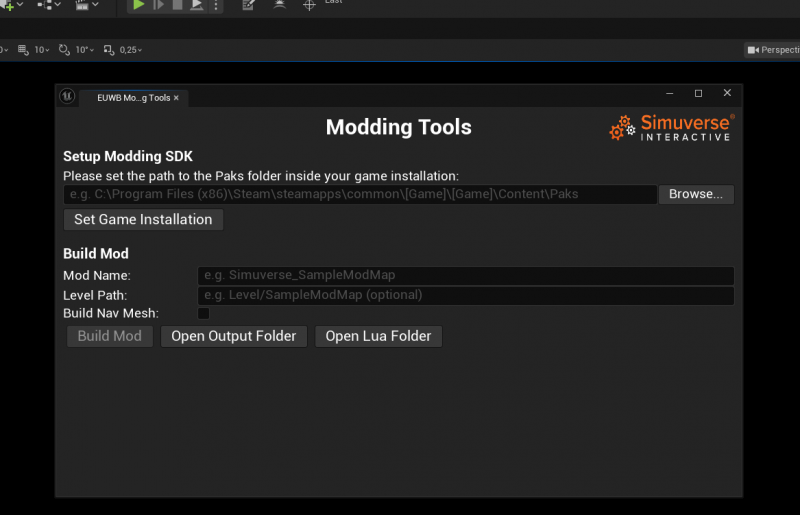Click the Stop square icon in the toolbar
This screenshot has width=800, height=515.
pyautogui.click(x=177, y=5)
